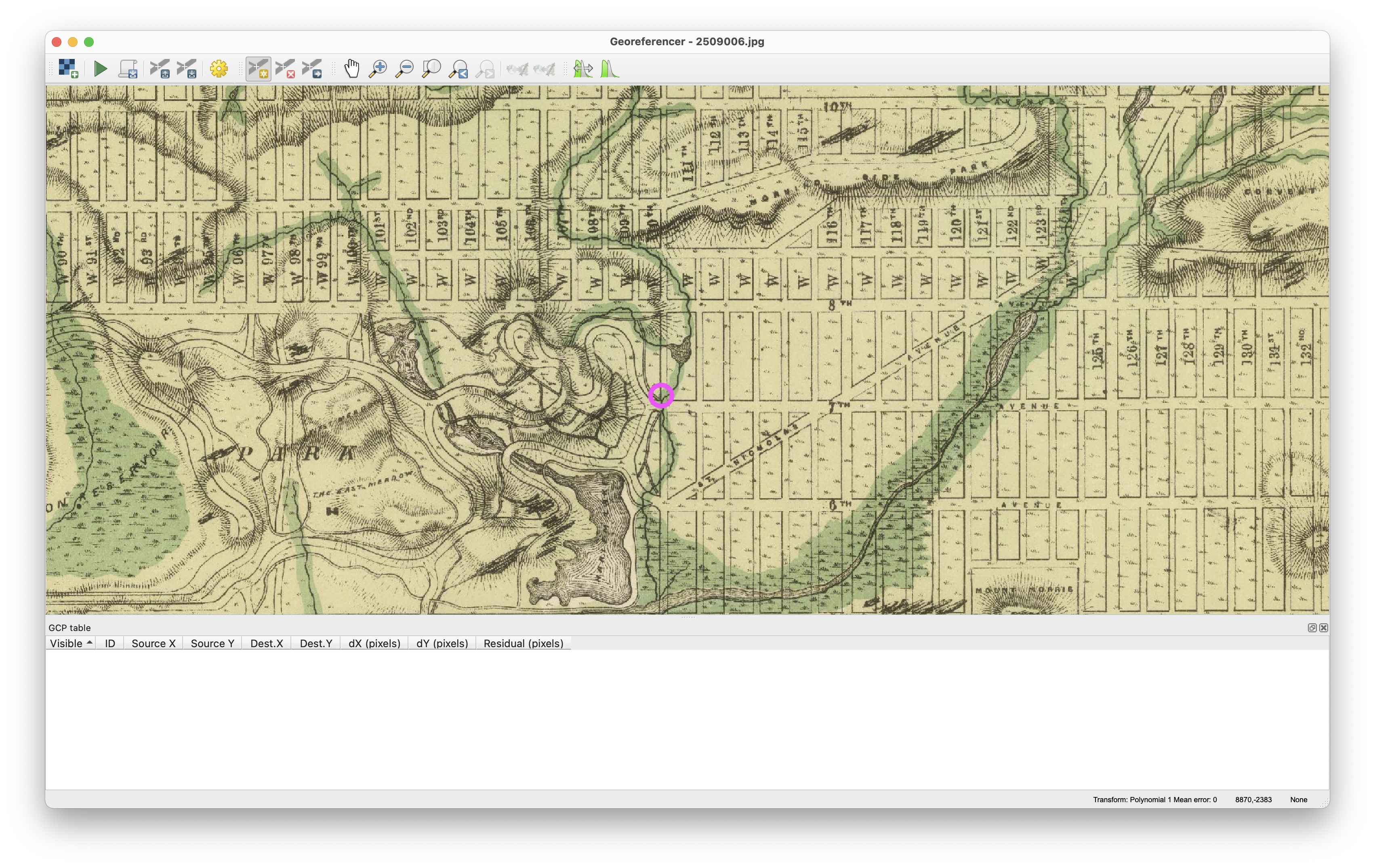
Task: Click Generate GDAL Script icon
Action: coord(128,69)
